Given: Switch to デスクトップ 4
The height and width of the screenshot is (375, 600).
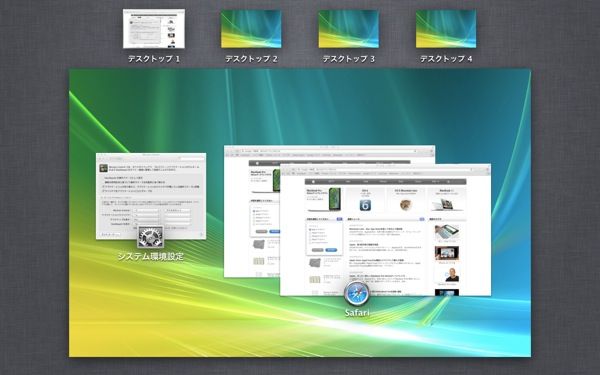Looking at the screenshot, I should pos(446,29).
